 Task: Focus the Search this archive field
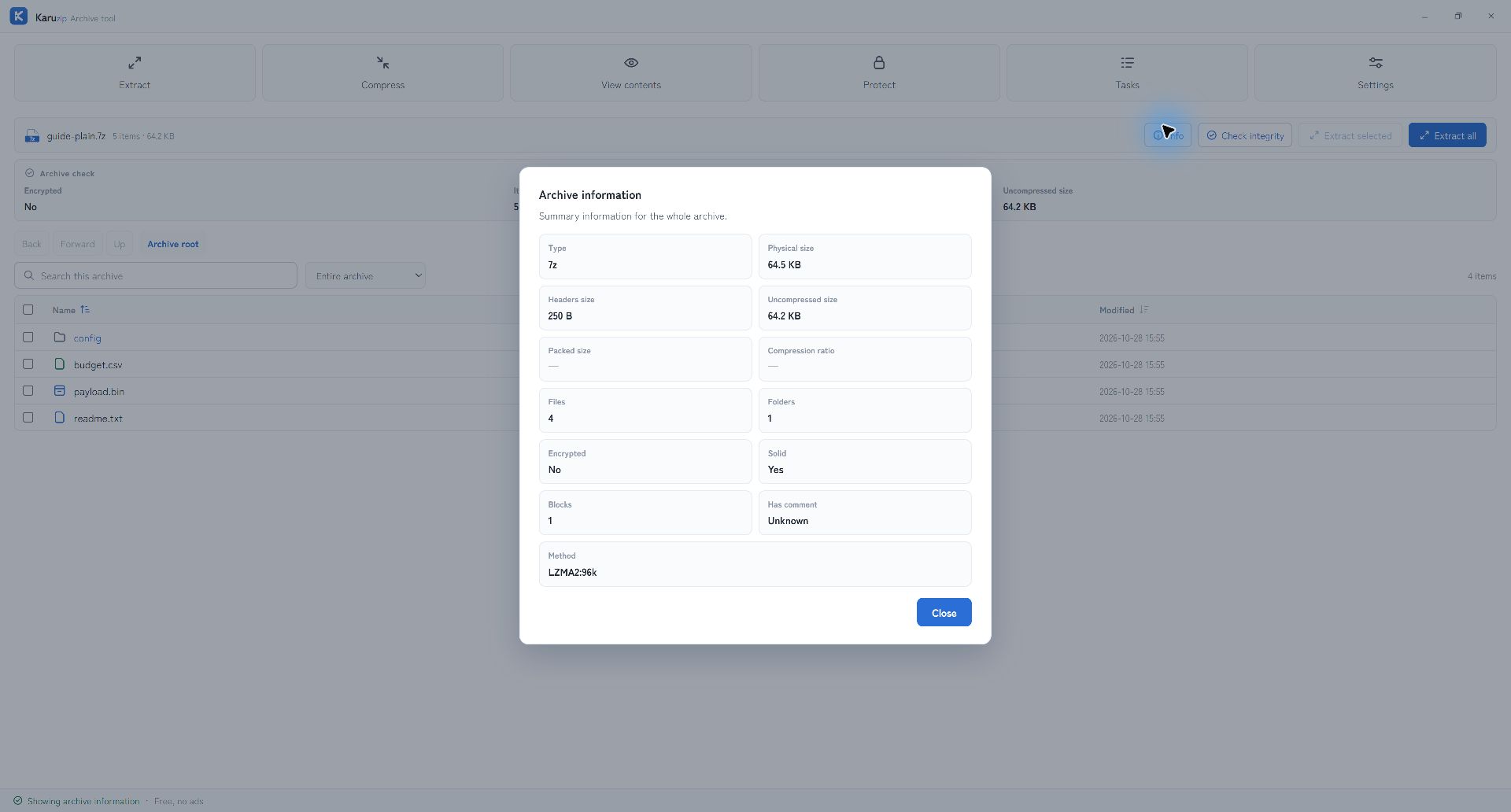(x=156, y=275)
